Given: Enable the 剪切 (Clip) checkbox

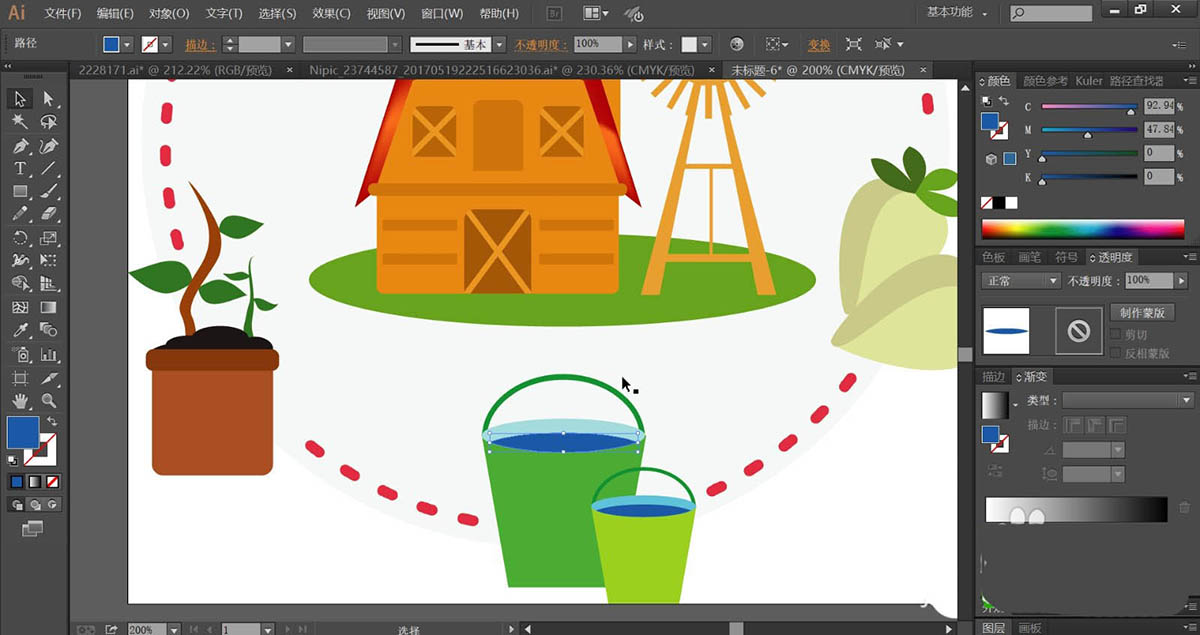Looking at the screenshot, I should click(x=1115, y=335).
